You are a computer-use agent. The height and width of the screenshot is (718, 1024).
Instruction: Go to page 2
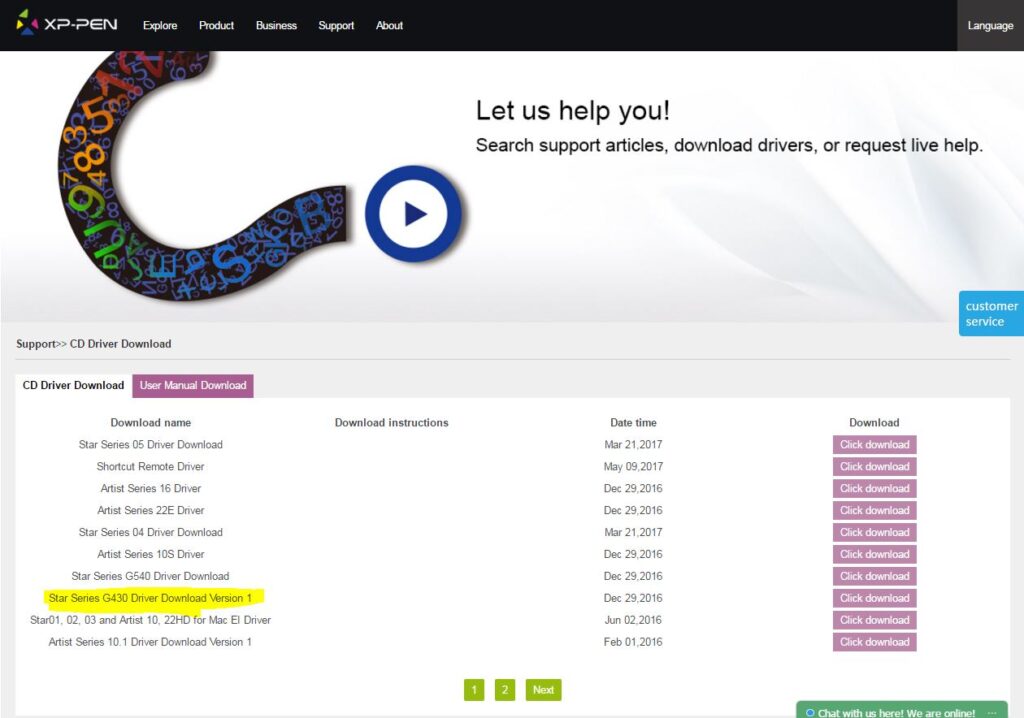point(505,690)
